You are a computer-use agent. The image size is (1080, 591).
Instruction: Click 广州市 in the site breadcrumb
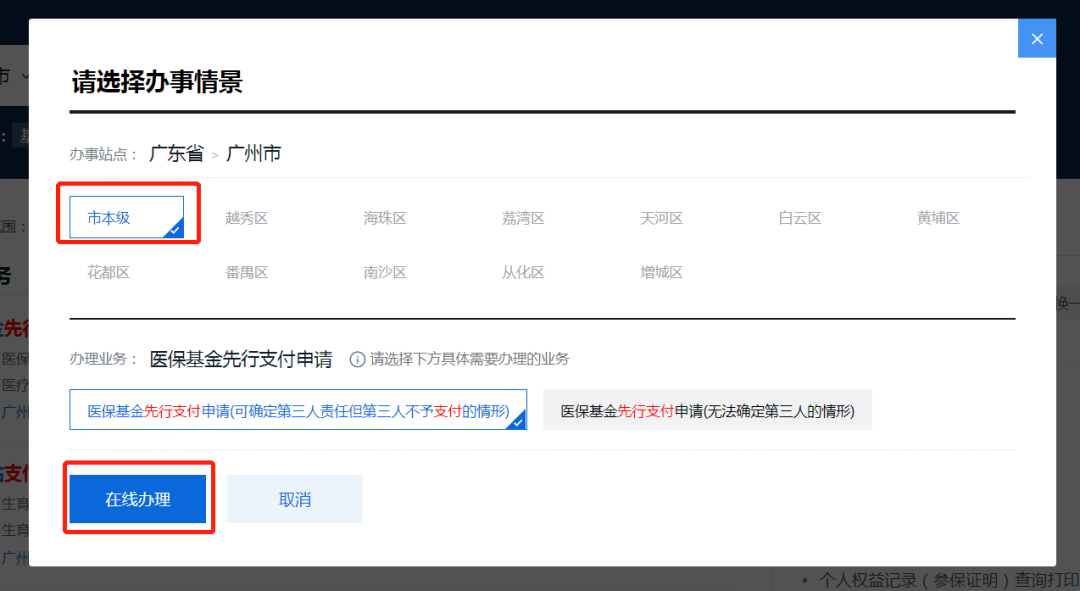point(254,154)
